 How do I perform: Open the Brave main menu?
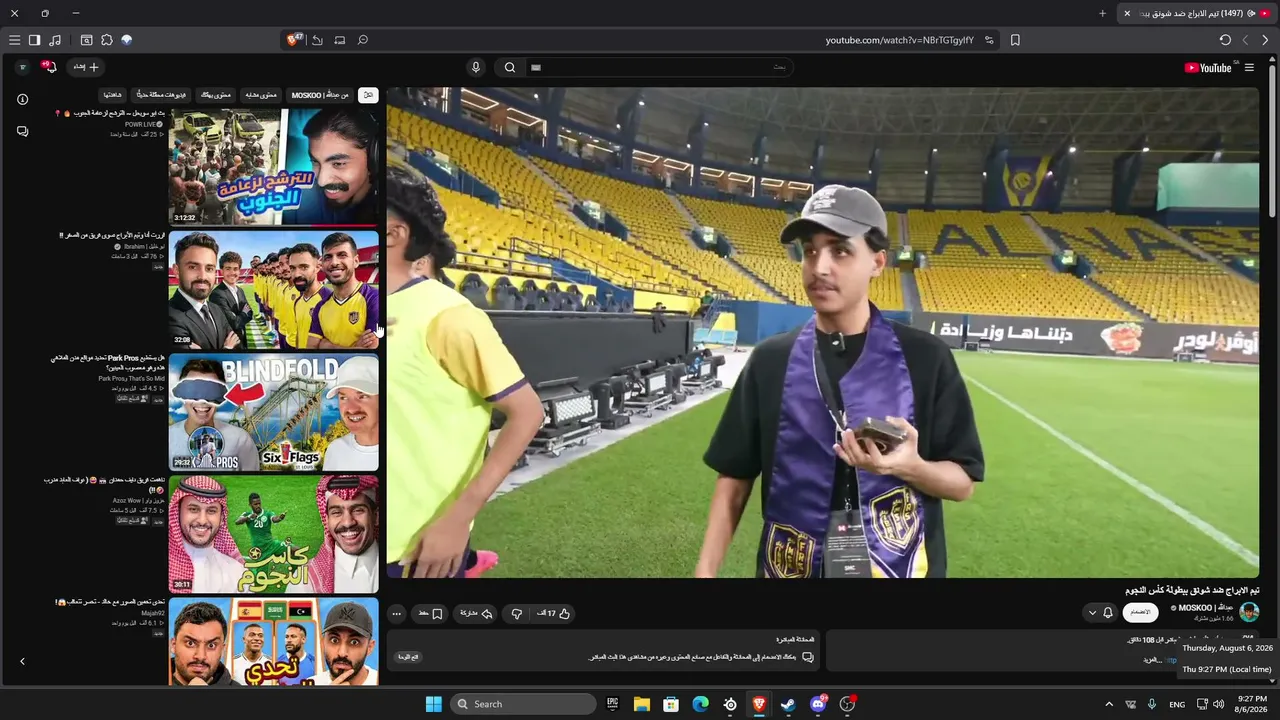coord(14,40)
